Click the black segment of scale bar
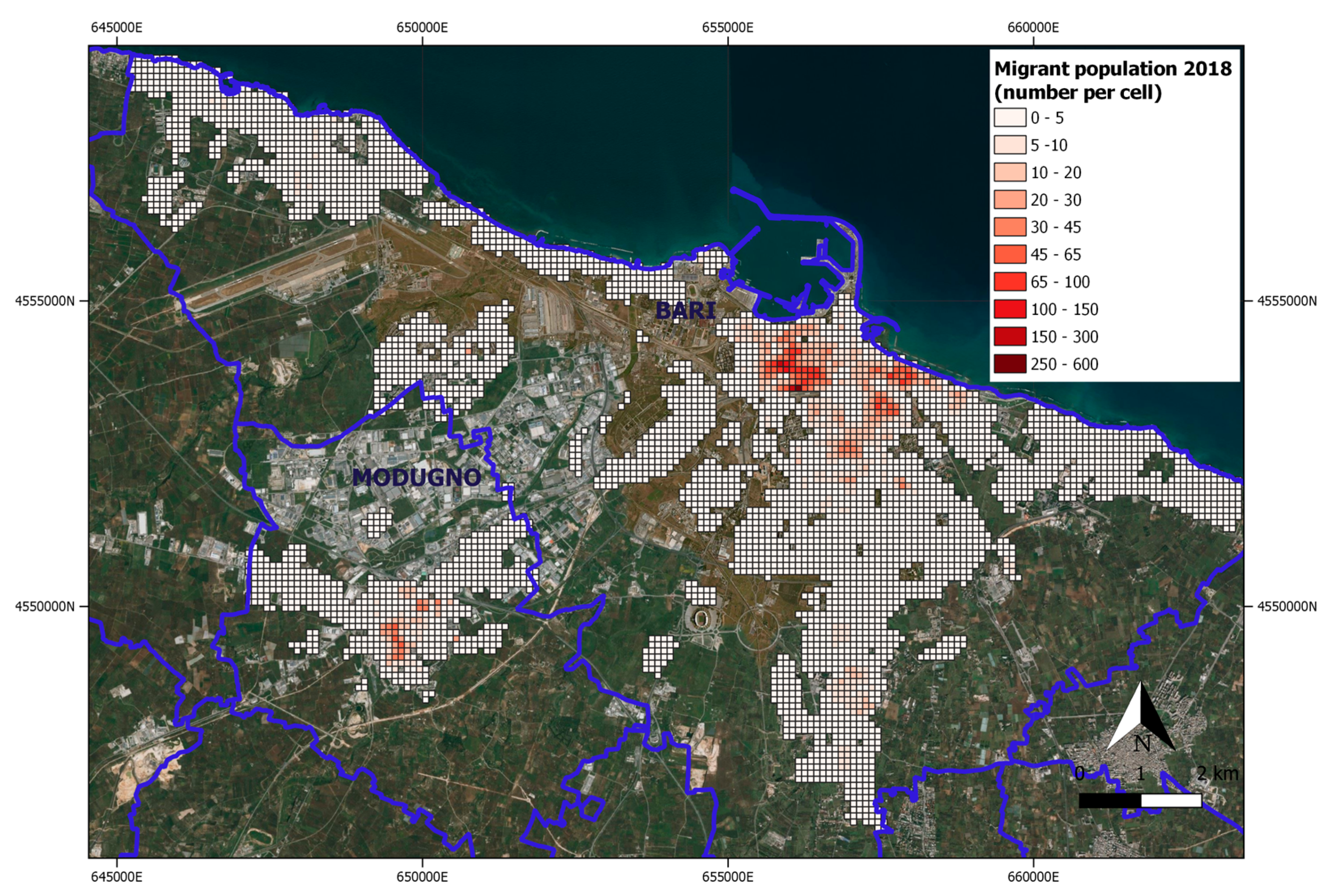1334x896 pixels. (1109, 801)
